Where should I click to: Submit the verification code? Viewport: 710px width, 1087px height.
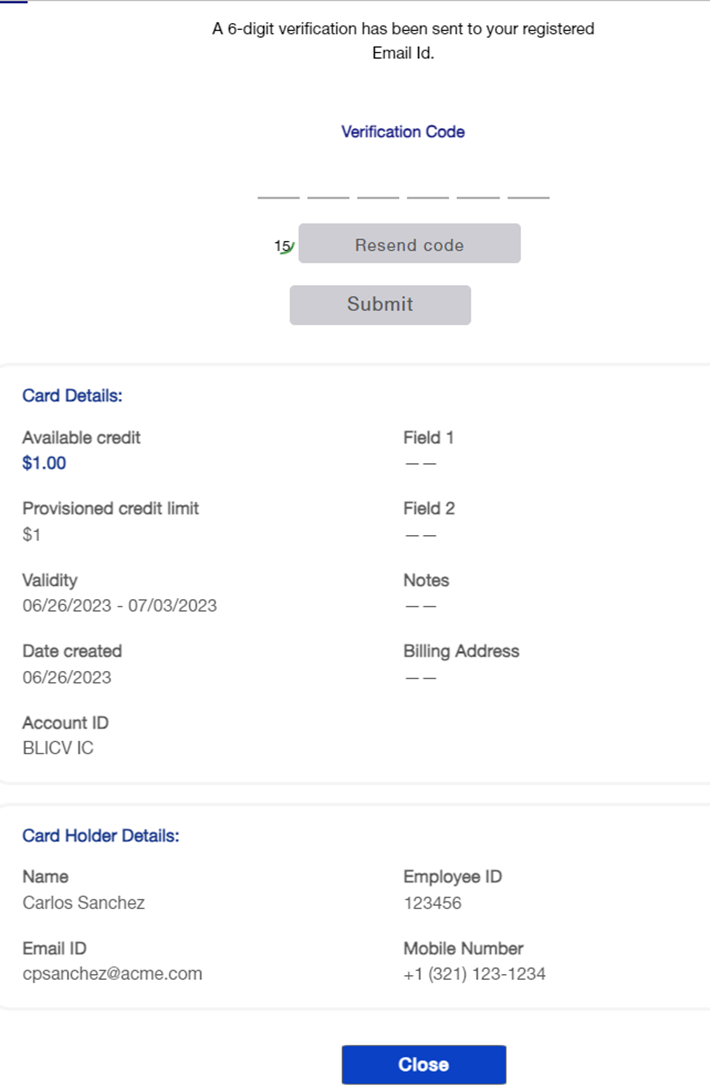tap(380, 305)
